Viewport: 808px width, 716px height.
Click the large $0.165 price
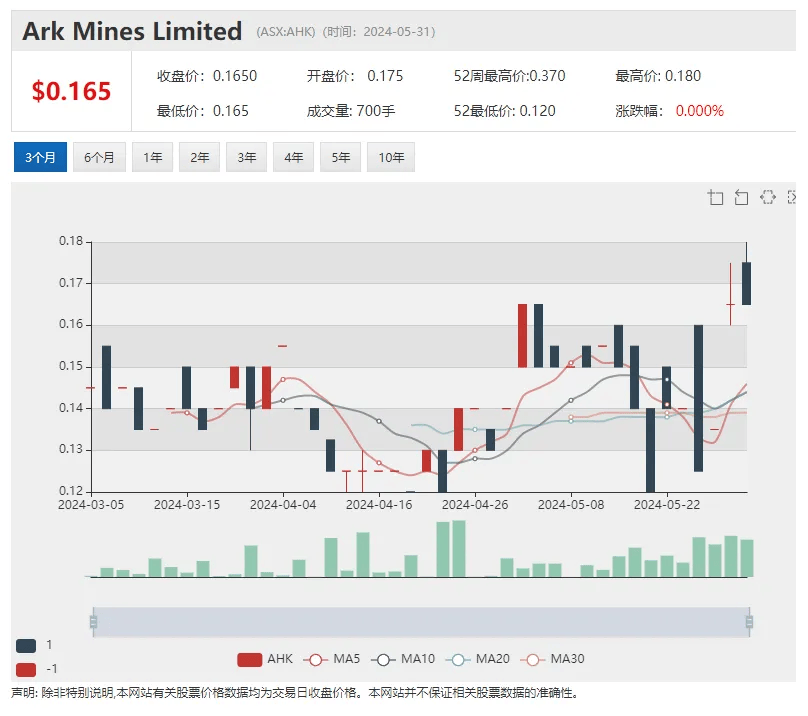(x=71, y=91)
